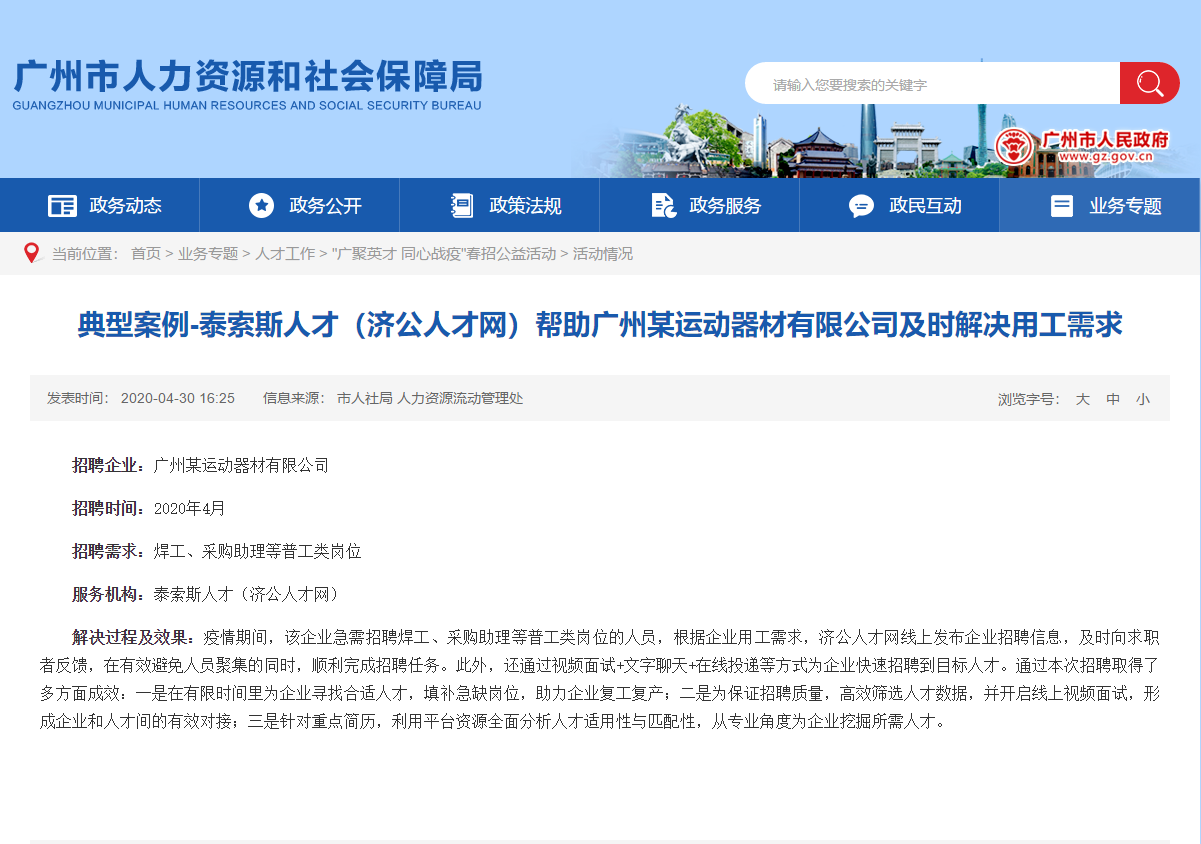Open the 政务动态 menu

[100, 205]
